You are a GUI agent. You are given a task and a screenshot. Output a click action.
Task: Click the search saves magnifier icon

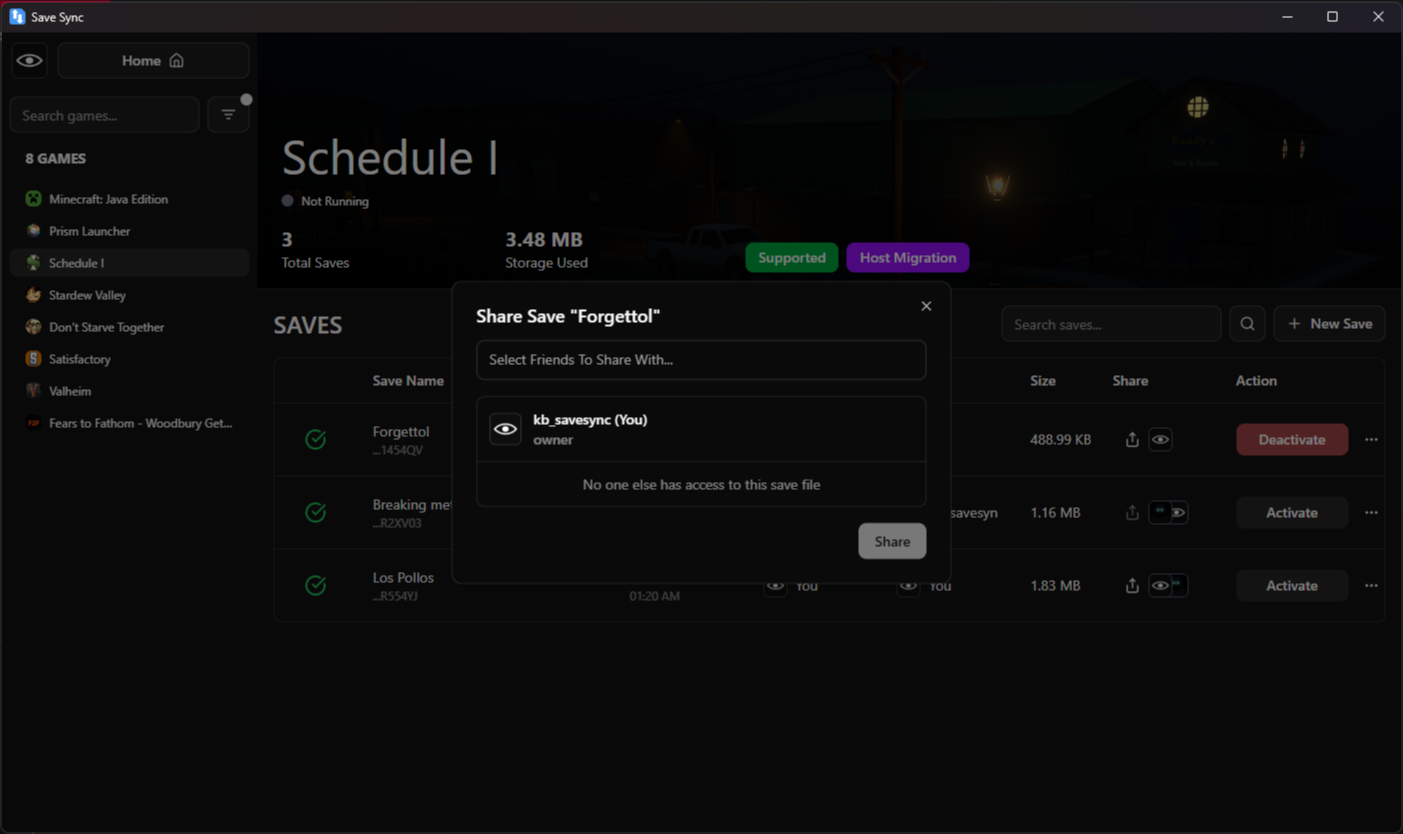(1247, 324)
